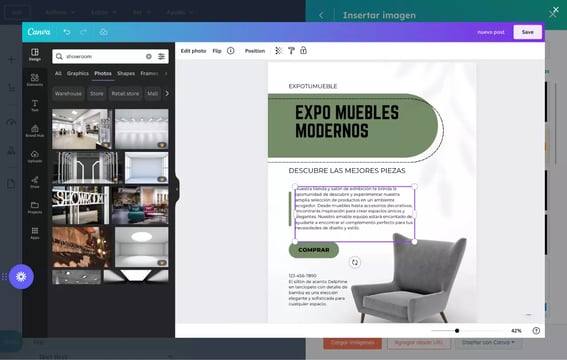Switch to the Photos tab
Viewport: 567px width, 360px height.
coord(103,73)
